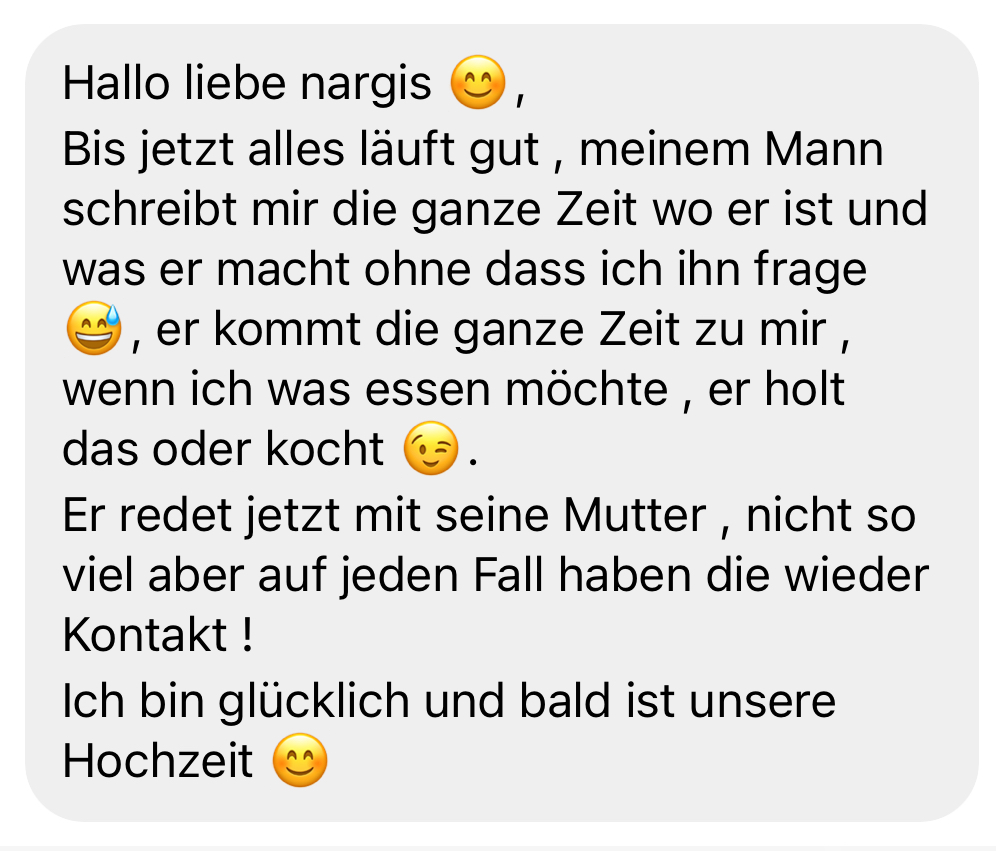Select the word "Mann" in the text
996x851 pixels.
click(x=824, y=150)
